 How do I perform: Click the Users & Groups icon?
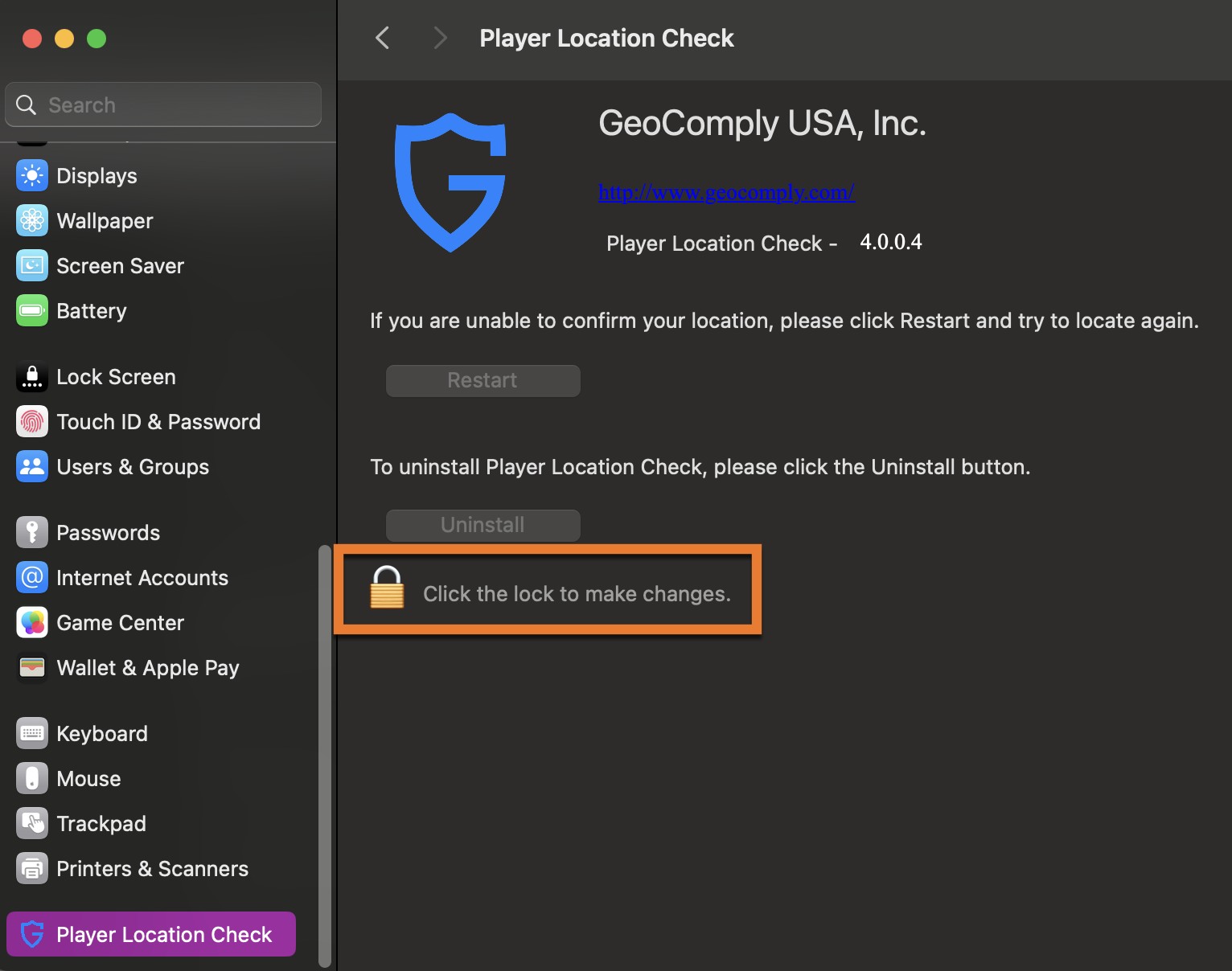(32, 466)
